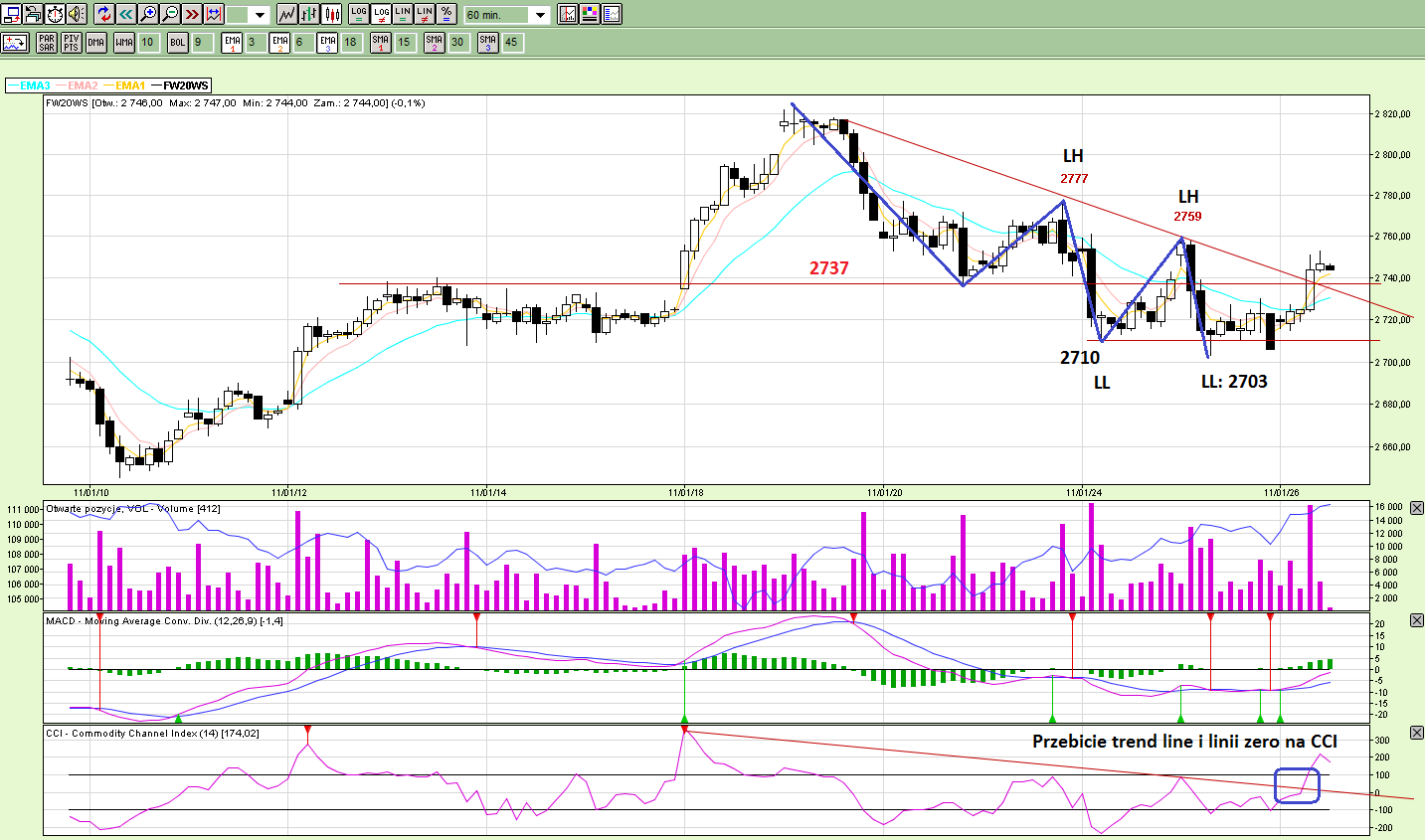
Task: Click the print chart icon
Action: pyautogui.click(x=33, y=14)
